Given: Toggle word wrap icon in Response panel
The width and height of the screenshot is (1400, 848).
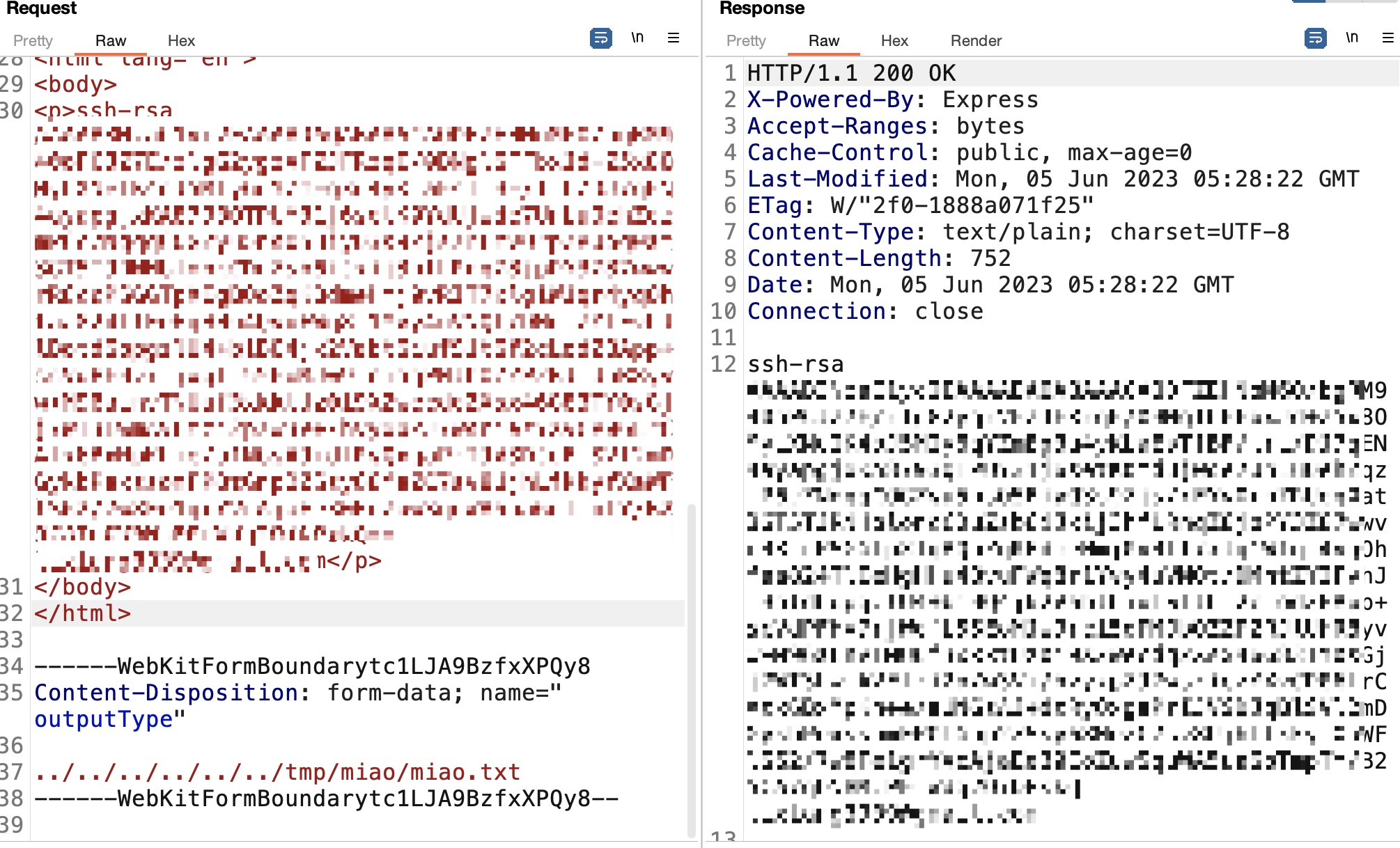Looking at the screenshot, I should coord(1315,38).
